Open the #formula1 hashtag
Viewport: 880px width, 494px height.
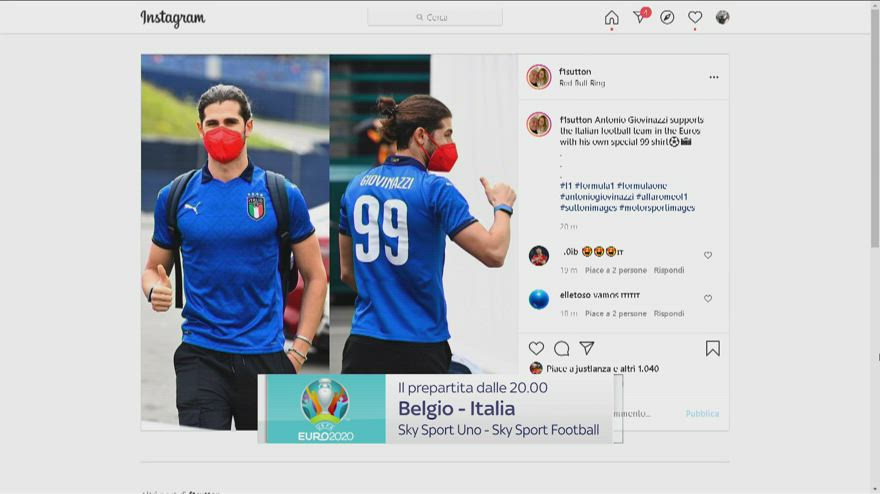(x=594, y=185)
